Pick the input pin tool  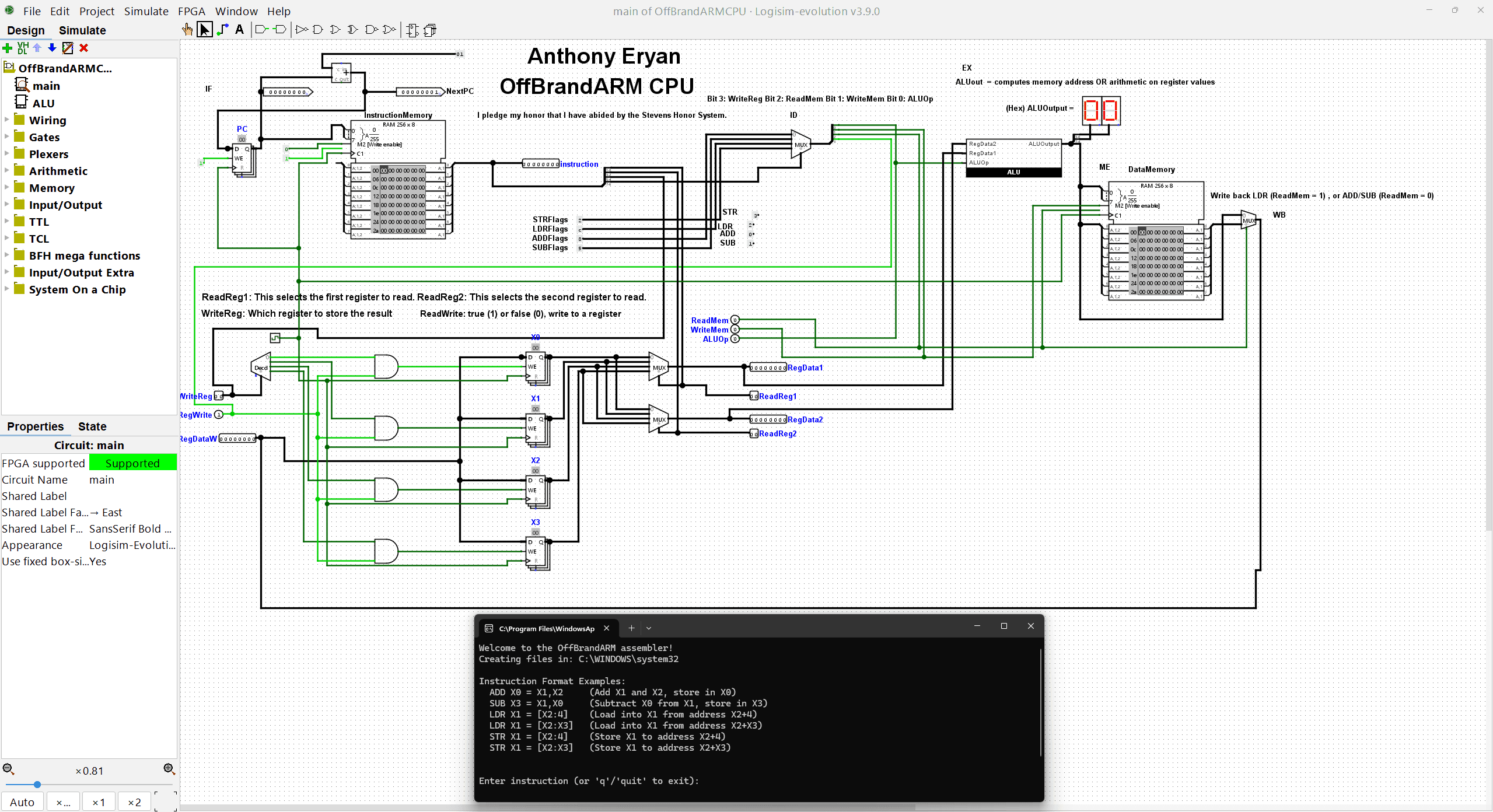point(261,29)
